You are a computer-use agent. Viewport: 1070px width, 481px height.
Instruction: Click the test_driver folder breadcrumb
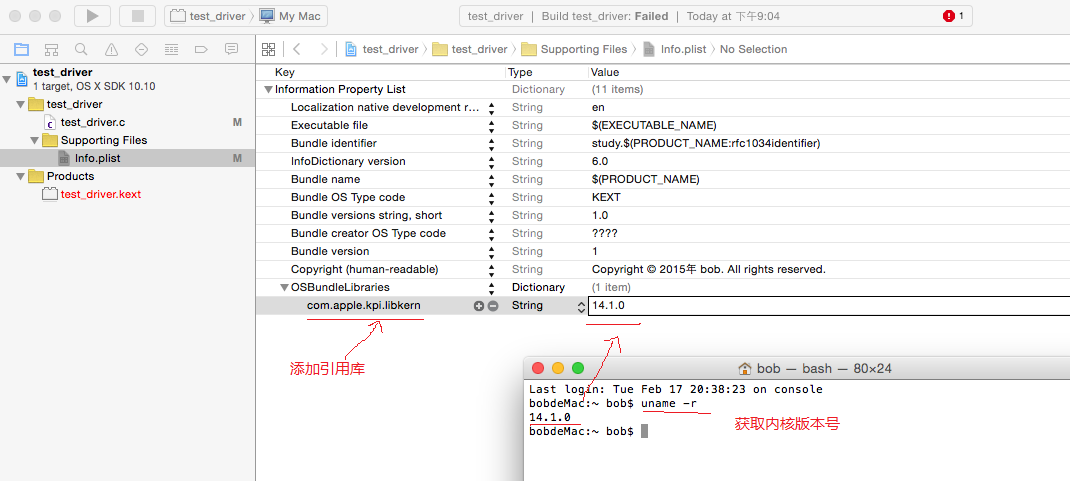(471, 49)
